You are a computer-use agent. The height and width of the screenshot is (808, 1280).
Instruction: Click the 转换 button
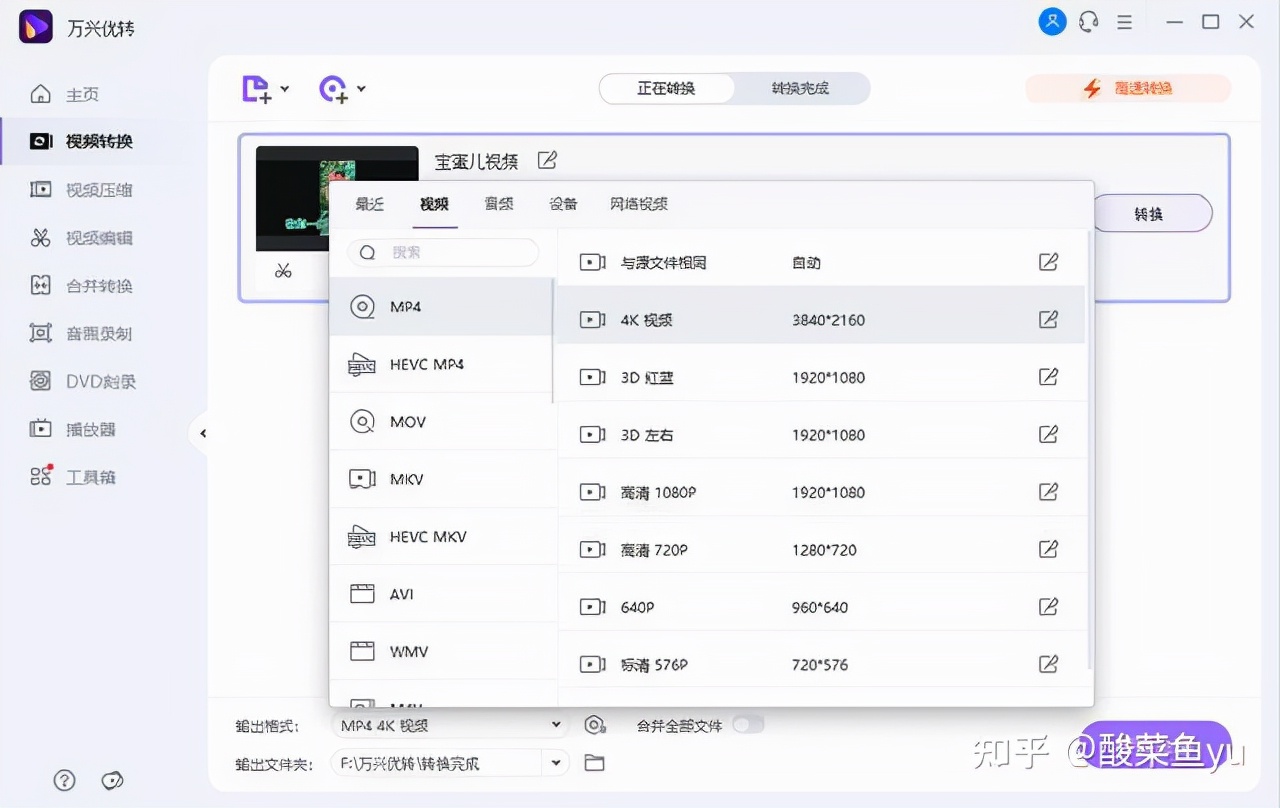tap(1152, 213)
